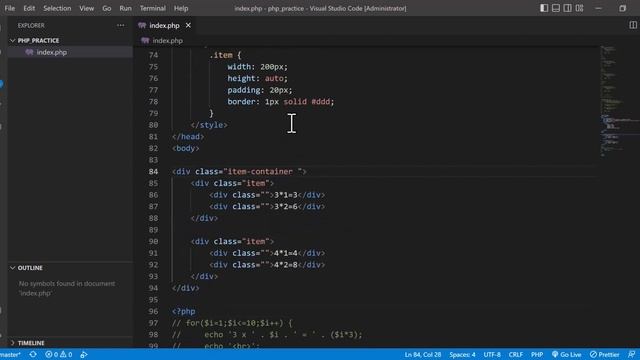Open the Customize Layout icon

579,8
